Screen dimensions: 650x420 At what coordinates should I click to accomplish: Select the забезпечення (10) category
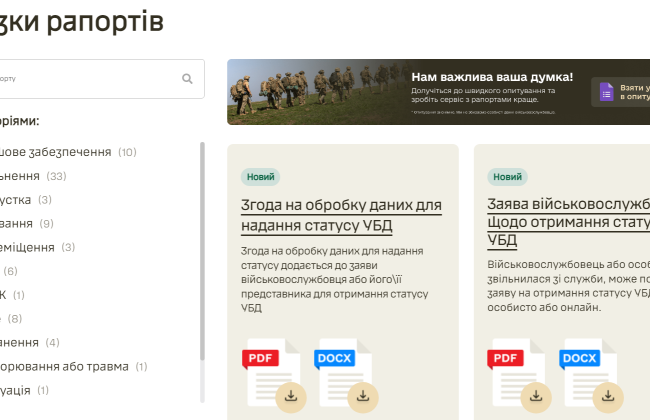[68, 152]
